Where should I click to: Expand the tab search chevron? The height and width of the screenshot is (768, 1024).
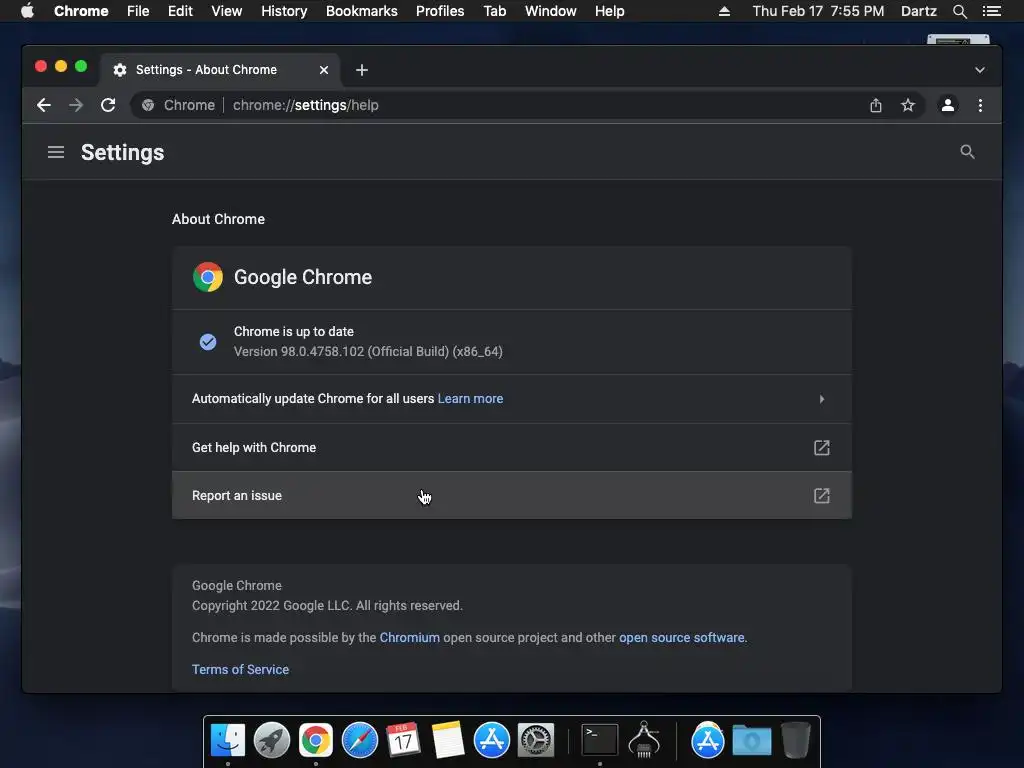[980, 70]
